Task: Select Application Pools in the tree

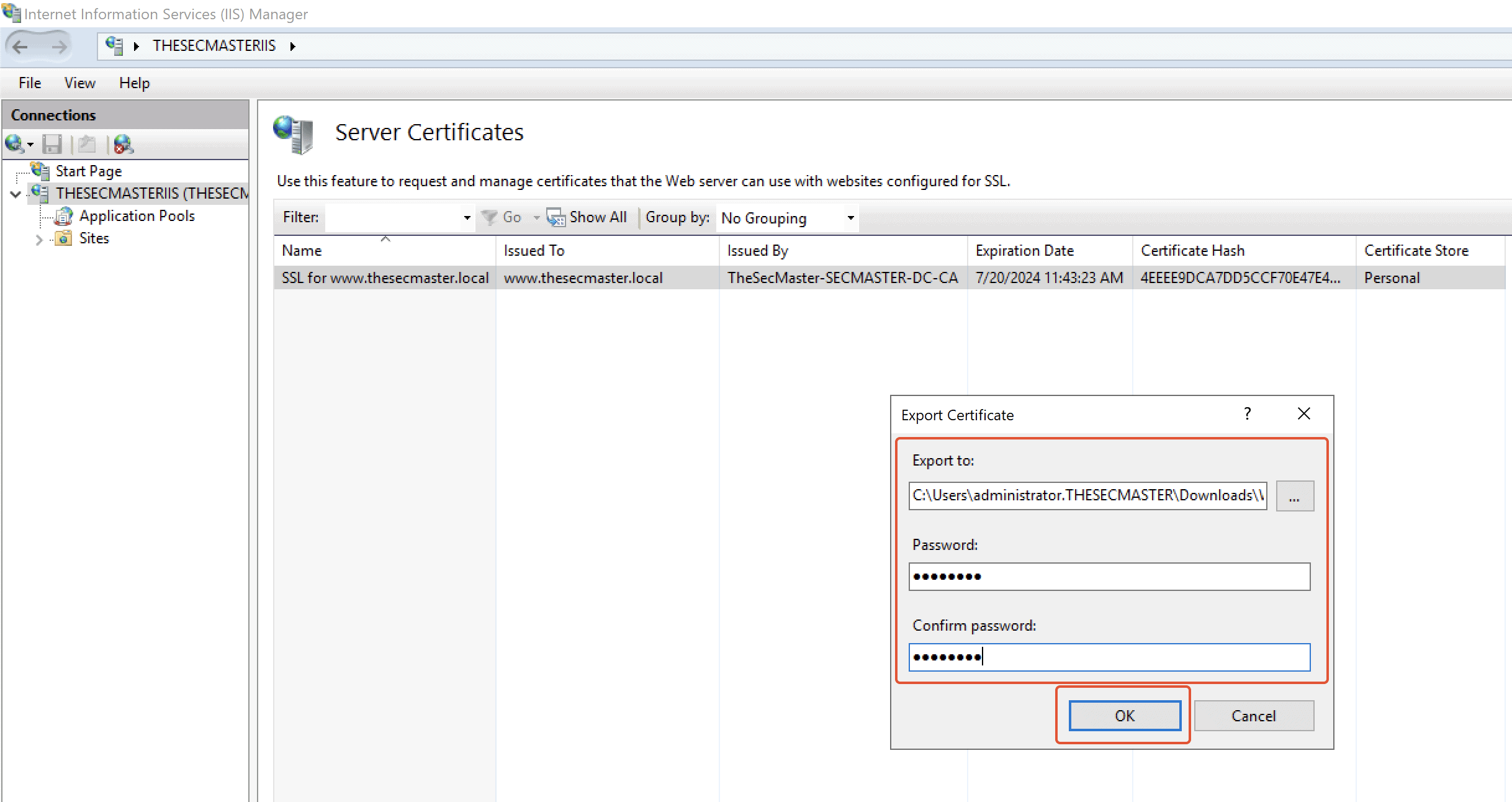Action: pyautogui.click(x=137, y=216)
